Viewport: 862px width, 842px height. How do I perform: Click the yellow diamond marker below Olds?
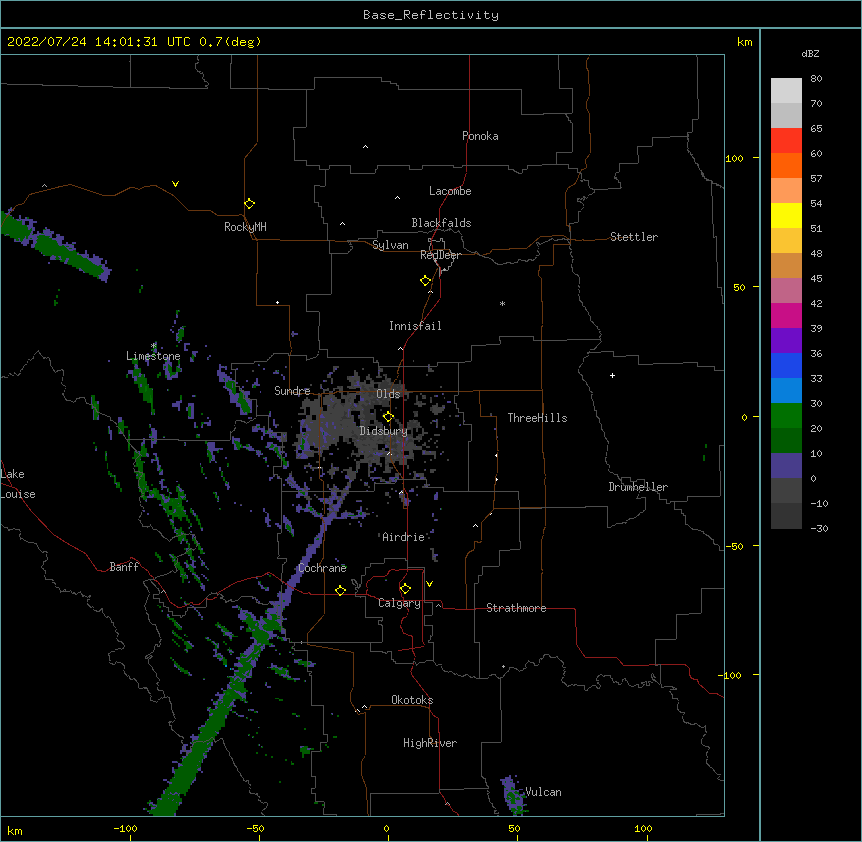point(389,417)
